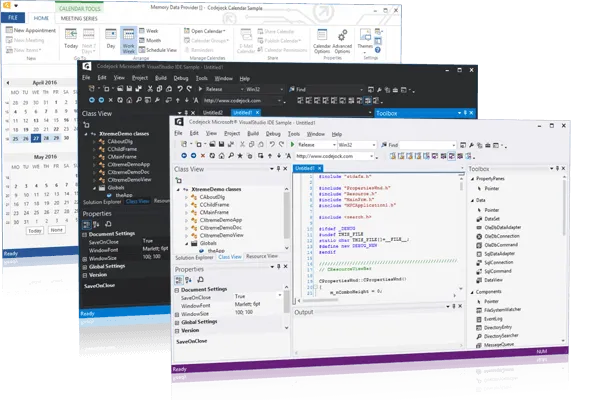Click Start play icon in dark IDE toolbar

(200, 89)
